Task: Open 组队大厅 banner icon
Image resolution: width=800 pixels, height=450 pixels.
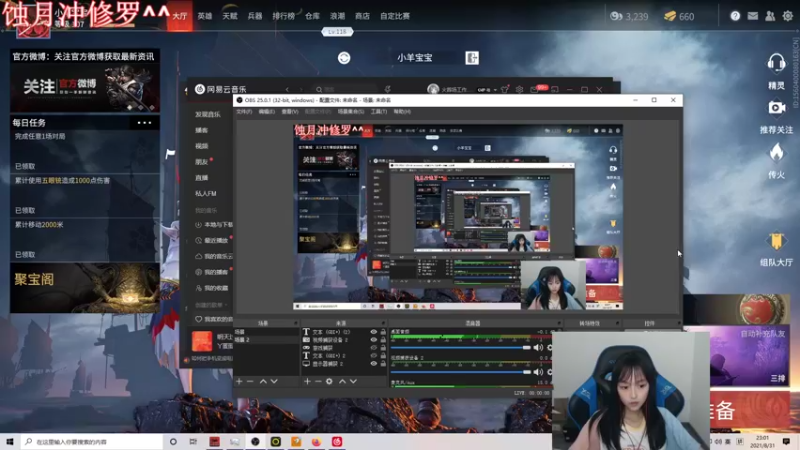Action: click(776, 241)
